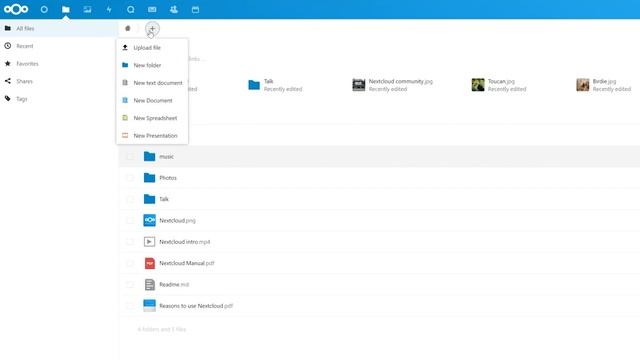Open Shares in sidebar
Image resolution: width=640 pixels, height=360 pixels.
click(59, 81)
